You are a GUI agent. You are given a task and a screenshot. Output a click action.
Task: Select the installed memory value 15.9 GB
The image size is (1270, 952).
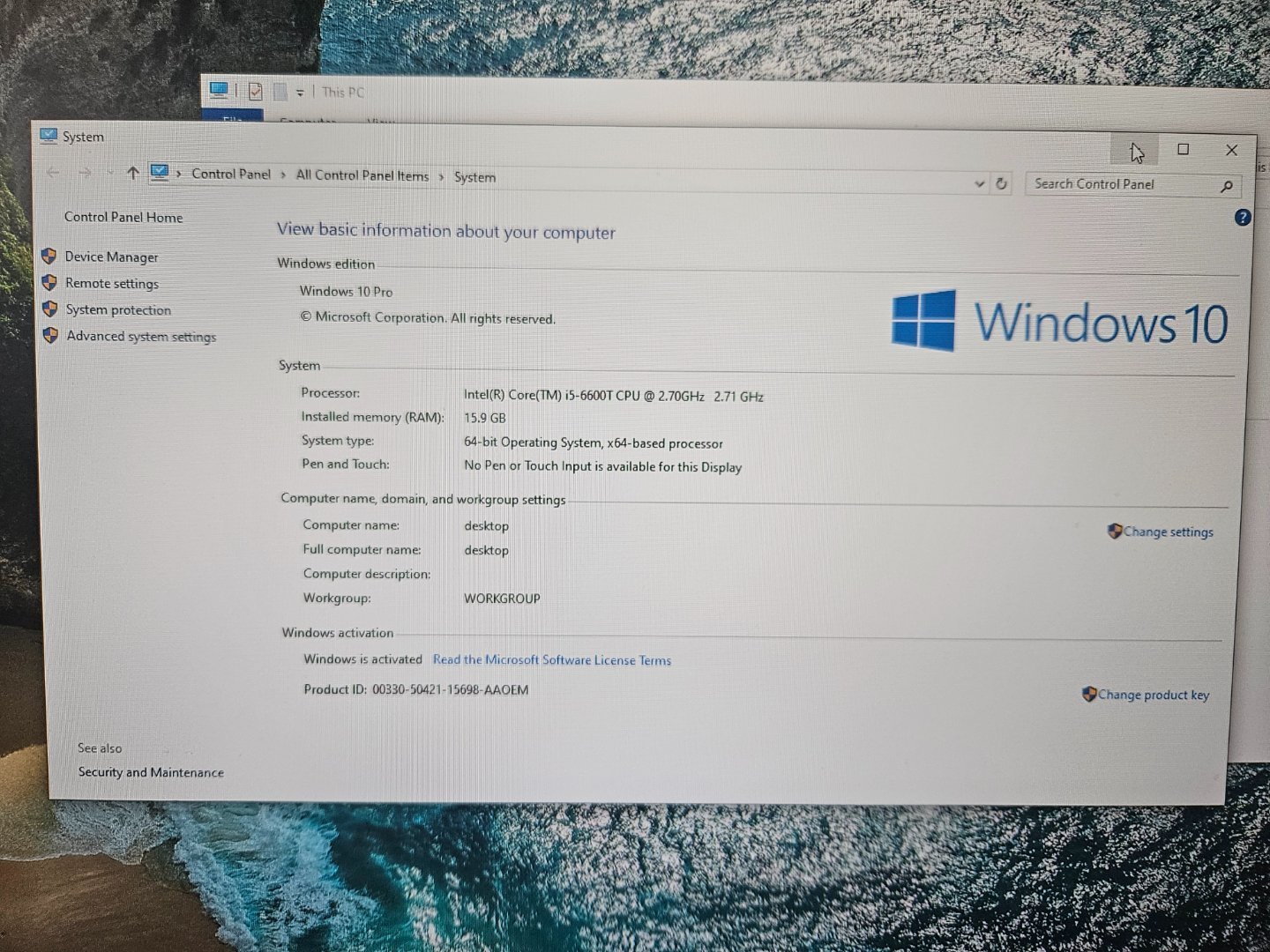pos(485,418)
